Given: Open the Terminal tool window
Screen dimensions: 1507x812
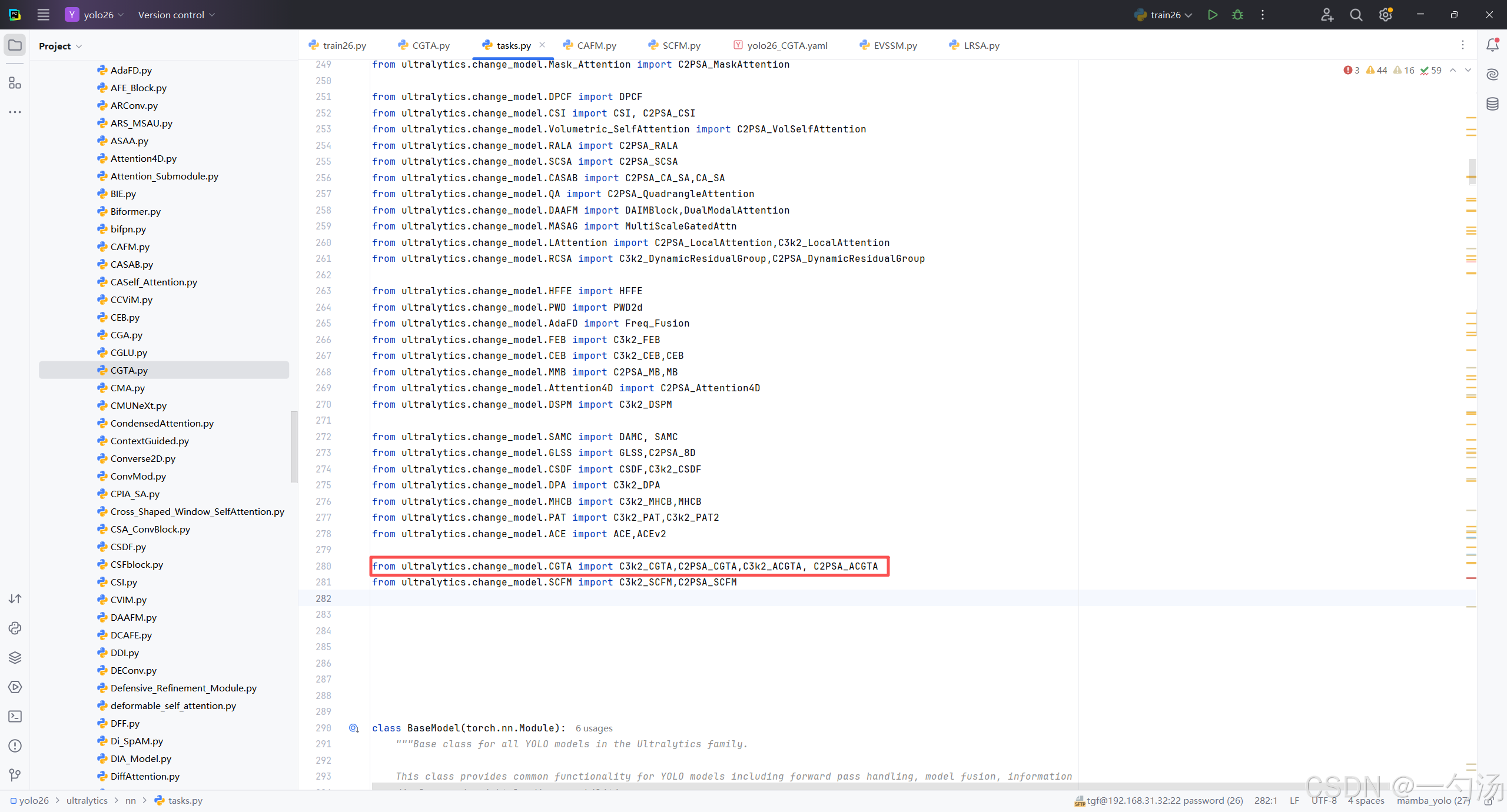Looking at the screenshot, I should 15,716.
